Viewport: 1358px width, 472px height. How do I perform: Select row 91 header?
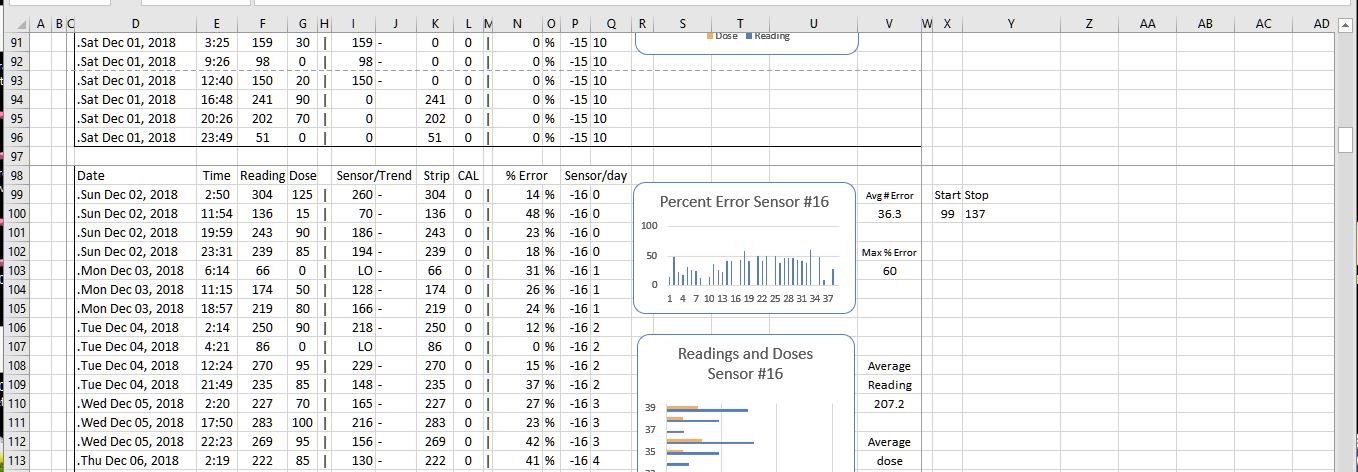click(15, 43)
